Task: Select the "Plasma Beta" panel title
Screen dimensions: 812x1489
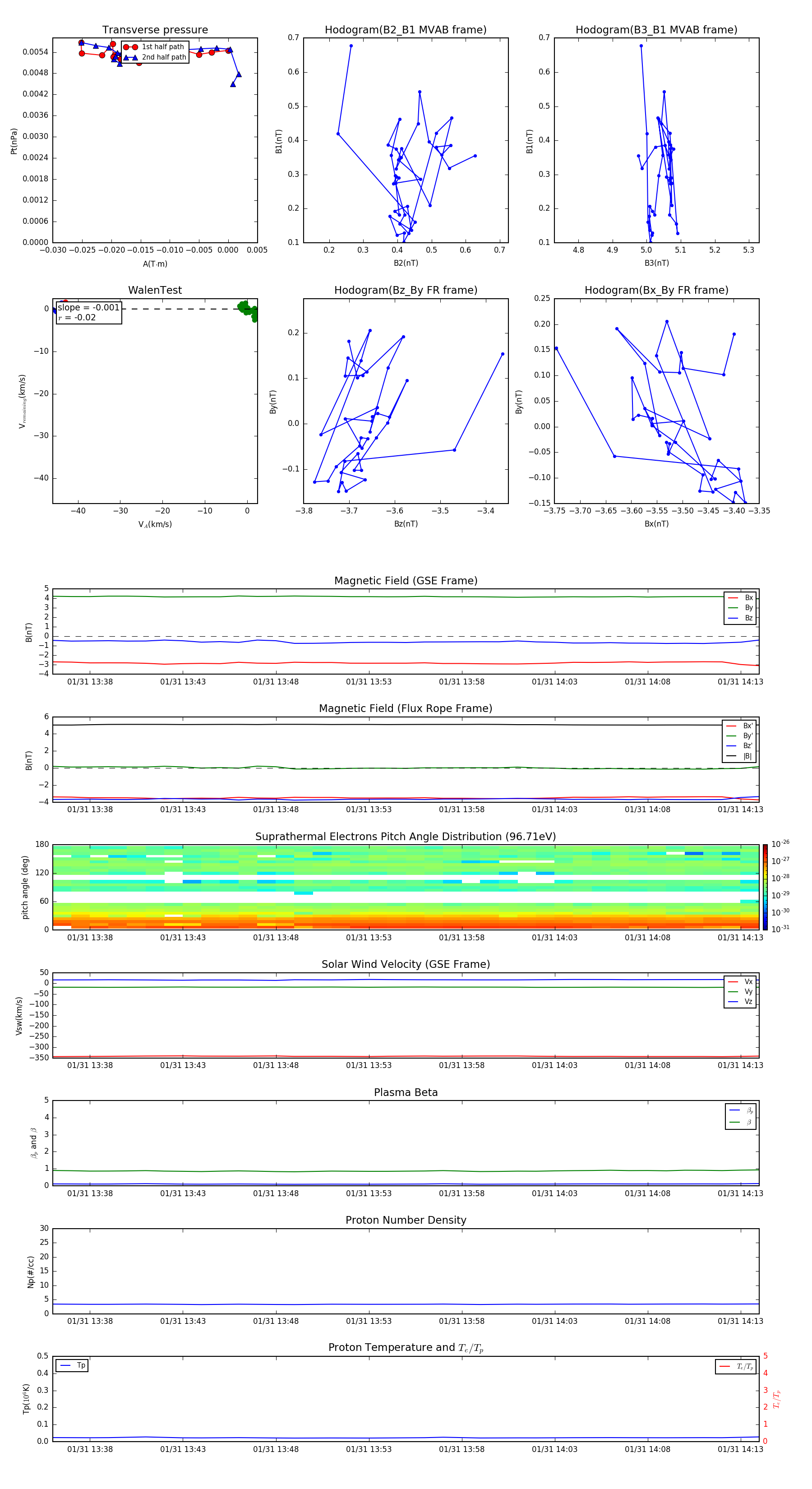Action: click(x=406, y=1092)
